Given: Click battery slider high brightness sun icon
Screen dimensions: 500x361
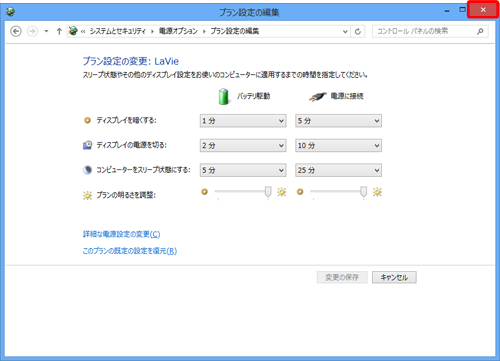Looking at the screenshot, I should click(x=282, y=192).
